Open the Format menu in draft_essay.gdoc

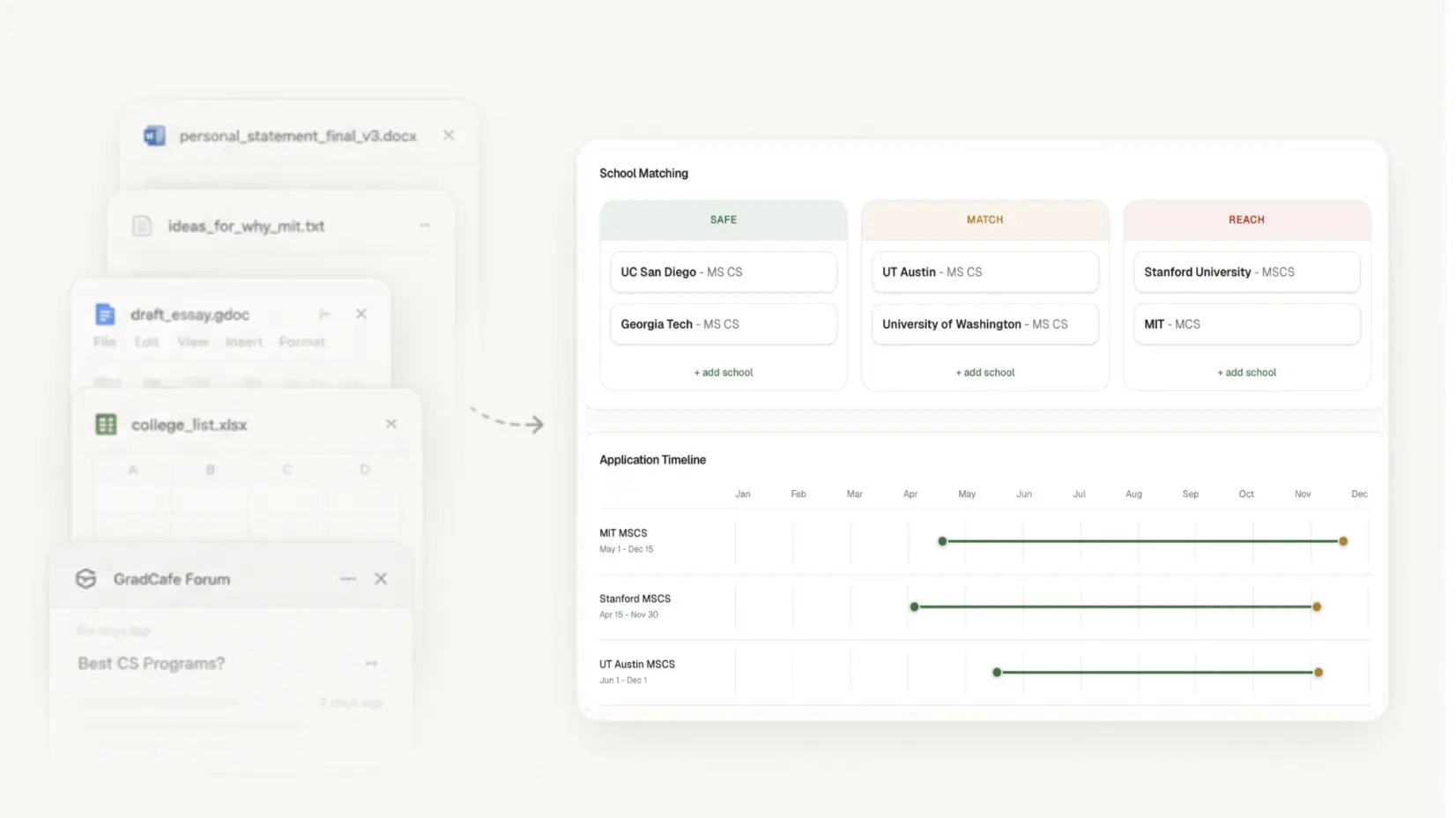(x=302, y=342)
